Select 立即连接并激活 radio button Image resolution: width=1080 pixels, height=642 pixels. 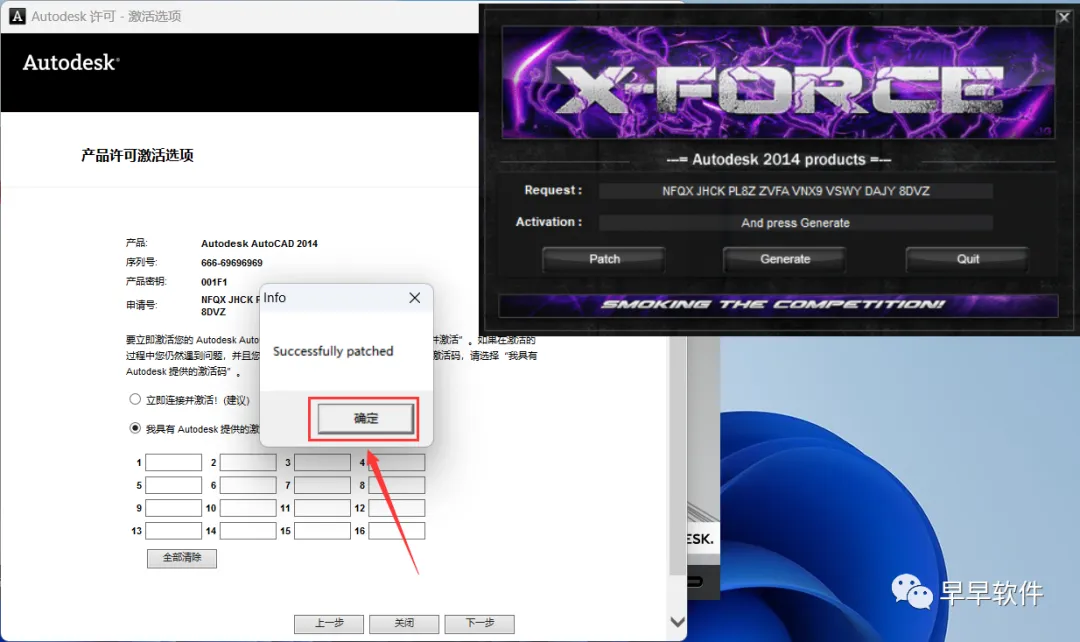pyautogui.click(x=135, y=399)
